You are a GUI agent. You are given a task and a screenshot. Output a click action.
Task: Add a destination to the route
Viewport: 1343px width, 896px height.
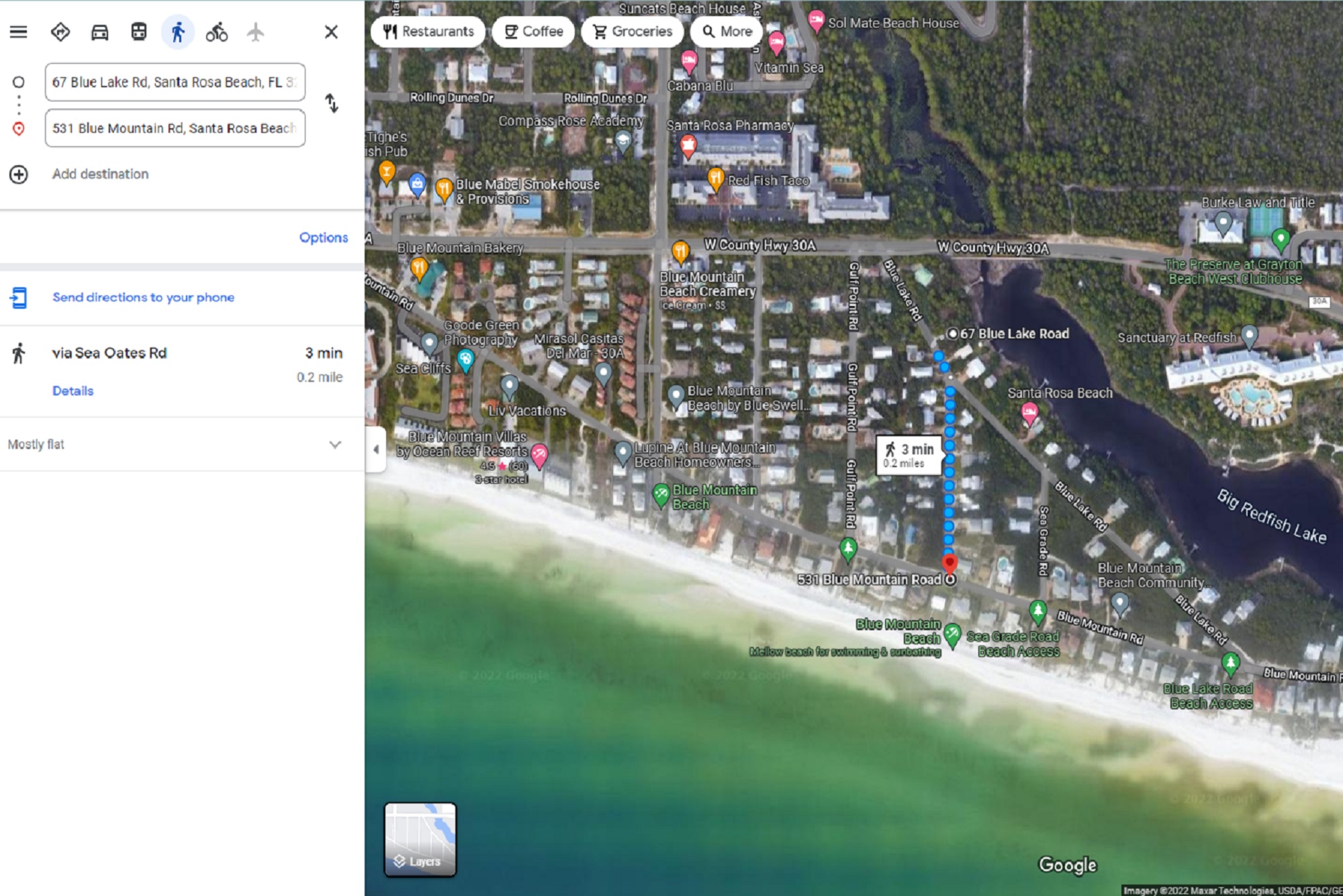(x=99, y=173)
